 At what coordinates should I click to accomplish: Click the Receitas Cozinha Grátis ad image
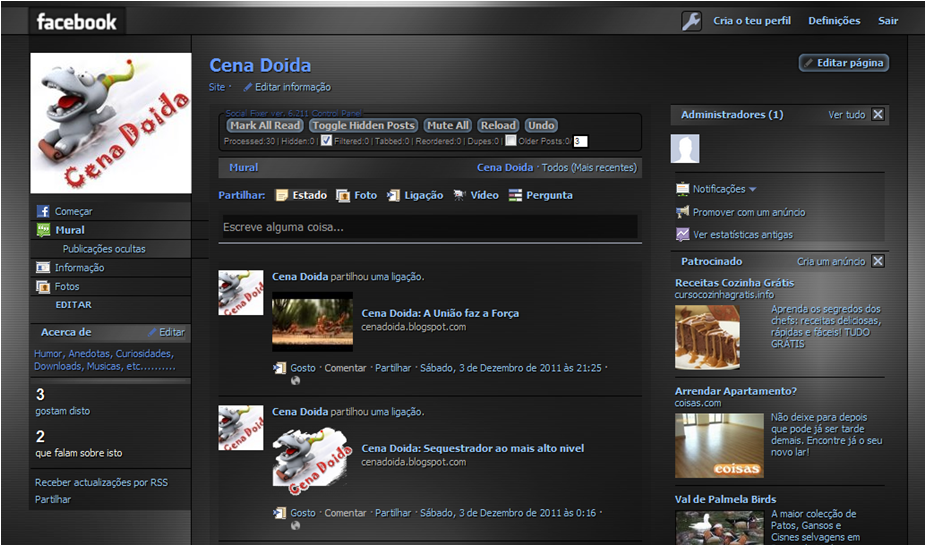(x=707, y=338)
